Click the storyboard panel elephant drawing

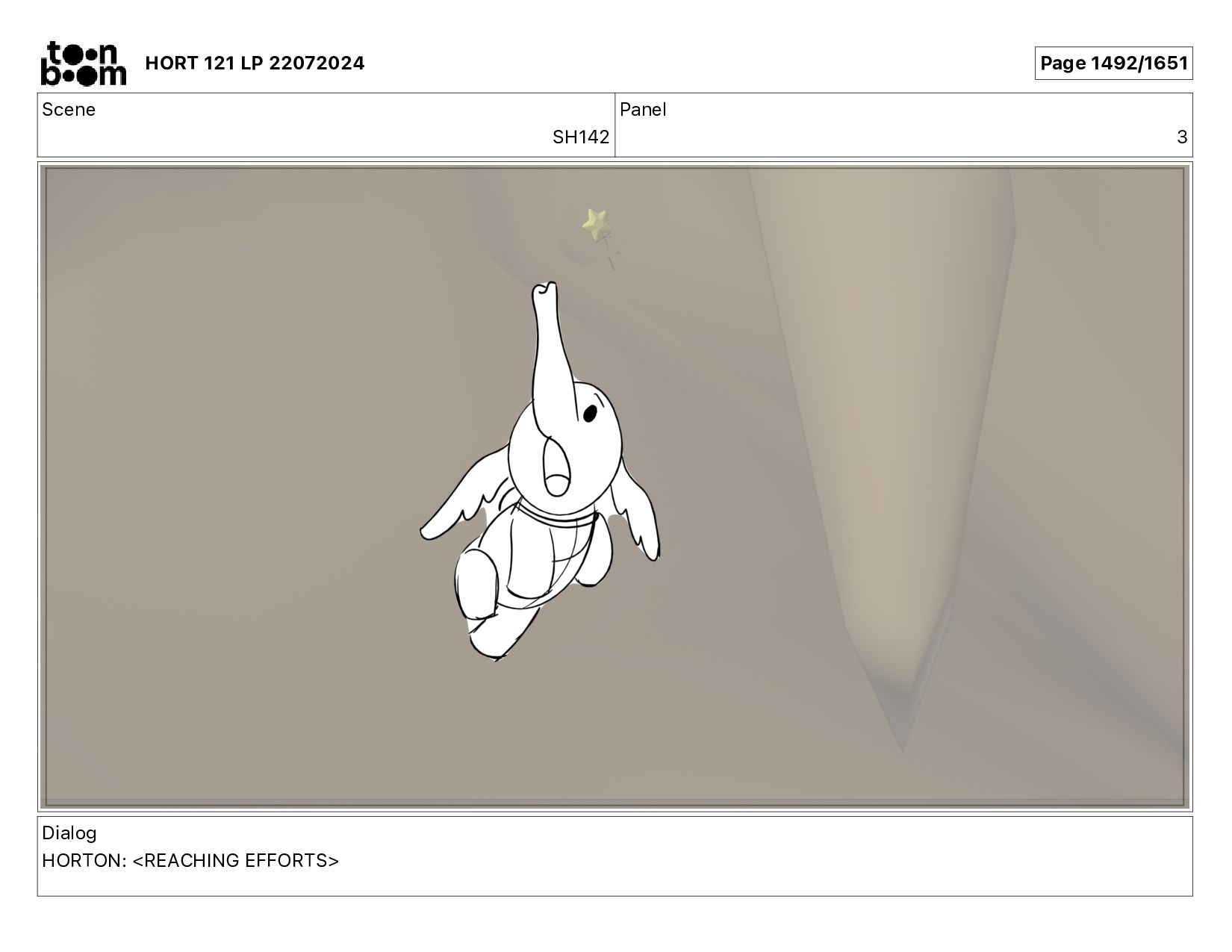click(540, 472)
